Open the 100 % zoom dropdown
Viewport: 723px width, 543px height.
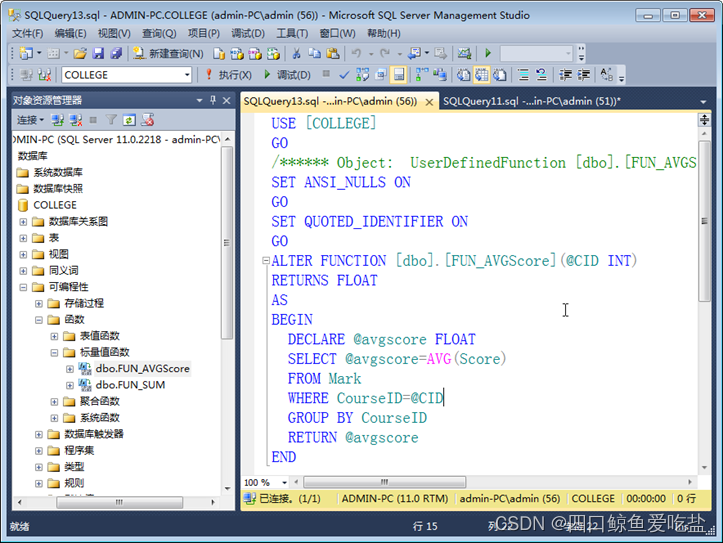pyautogui.click(x=284, y=483)
